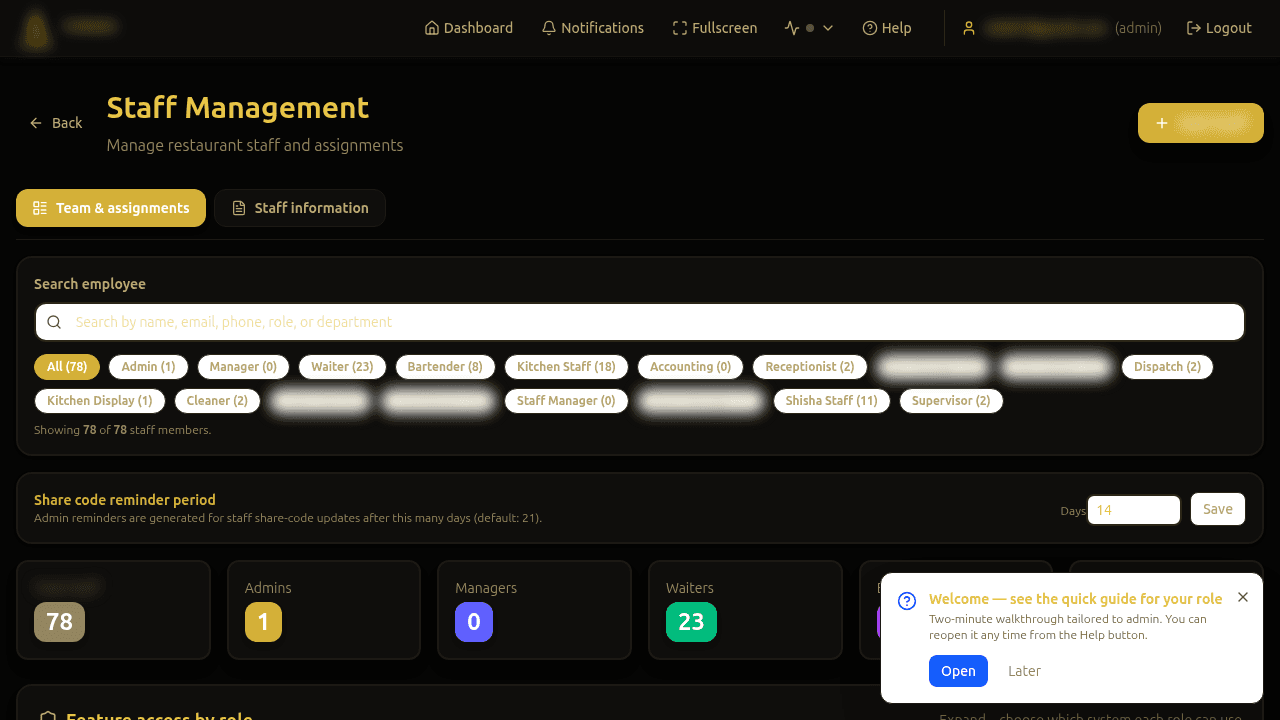Image resolution: width=1280 pixels, height=720 pixels.
Task: Click the Staff Management heading
Action: pyautogui.click(x=238, y=107)
